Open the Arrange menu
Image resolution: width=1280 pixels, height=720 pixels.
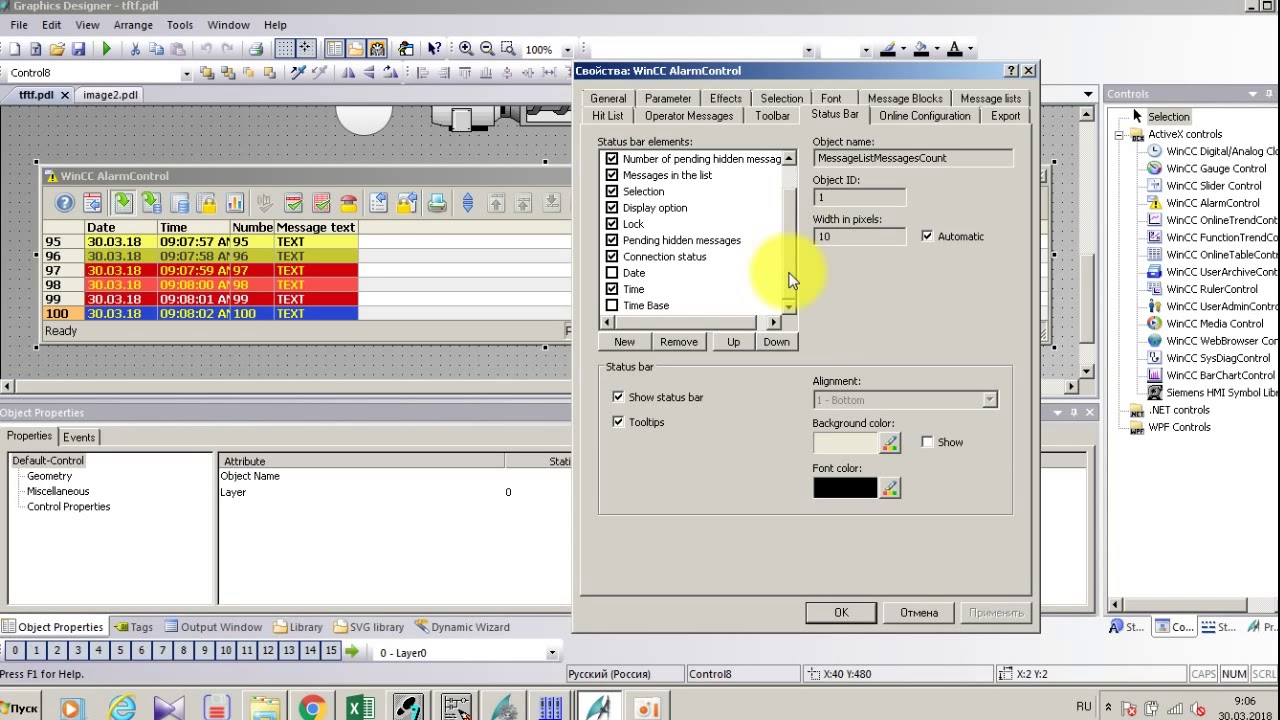[133, 25]
